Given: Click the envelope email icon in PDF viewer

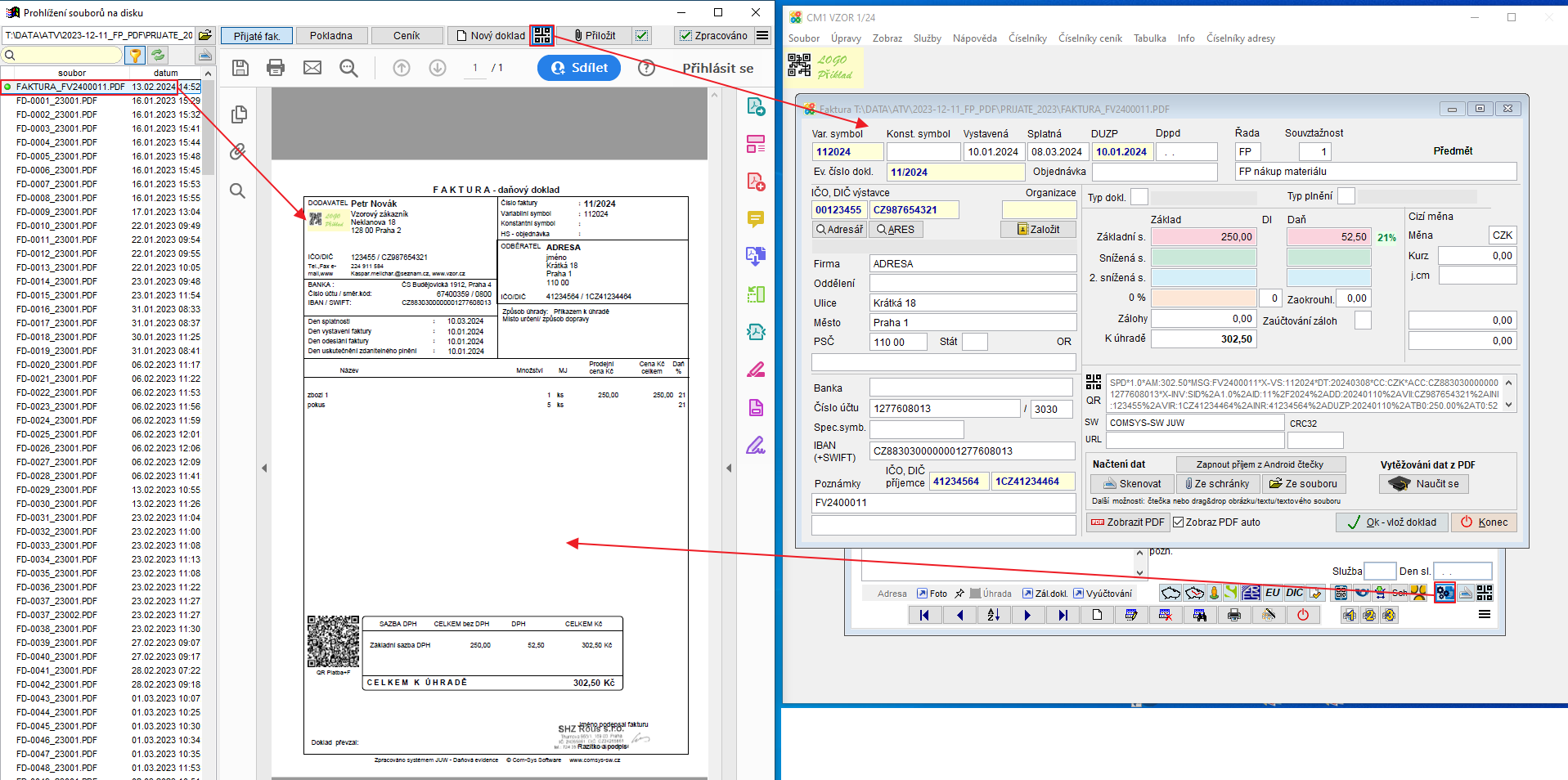Looking at the screenshot, I should pos(312,68).
